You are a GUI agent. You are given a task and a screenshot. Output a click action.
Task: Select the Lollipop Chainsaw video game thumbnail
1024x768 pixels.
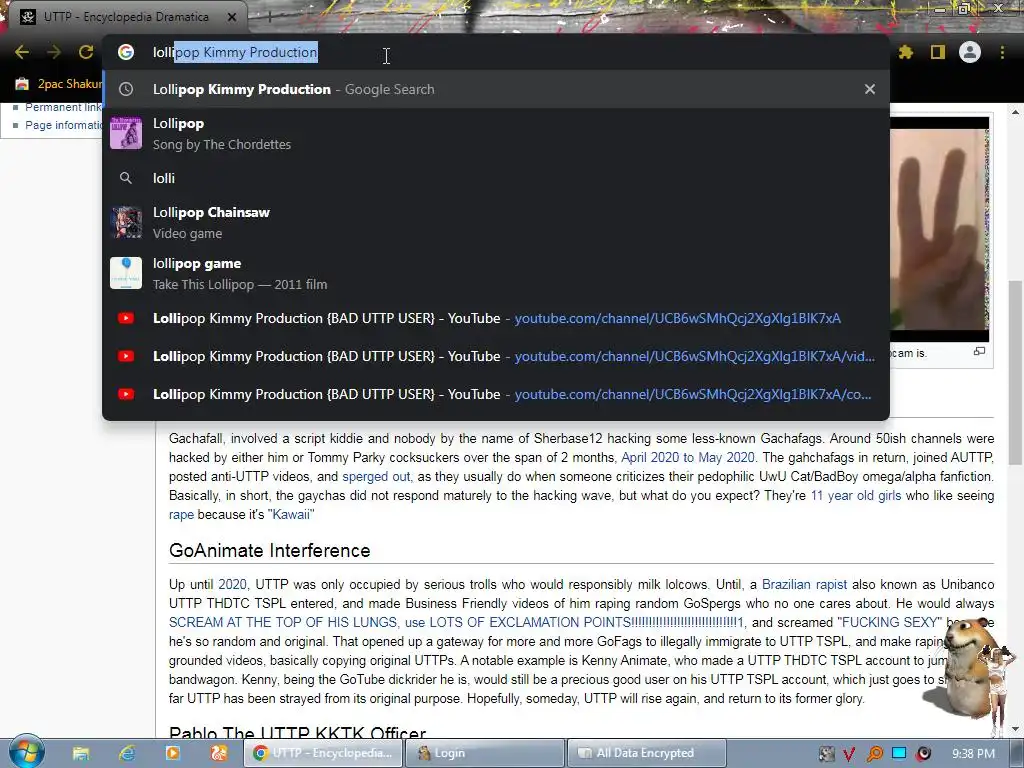click(x=126, y=222)
